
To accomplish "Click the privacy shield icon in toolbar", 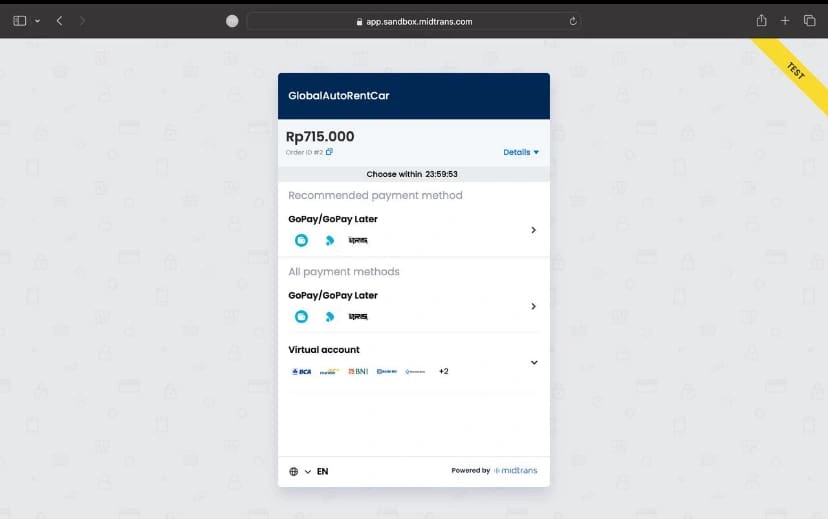I will (232, 21).
